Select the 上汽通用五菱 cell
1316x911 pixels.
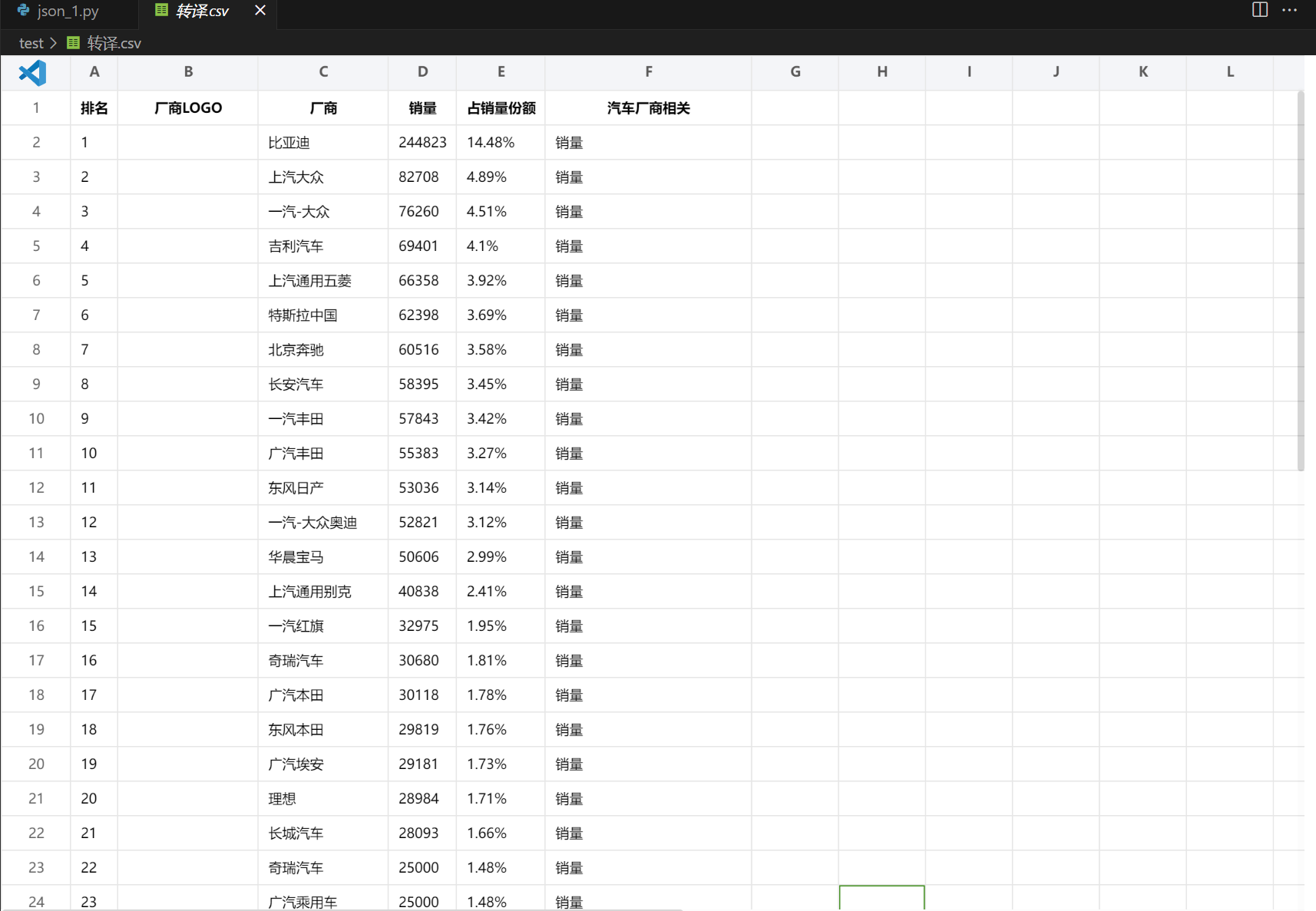[323, 281]
